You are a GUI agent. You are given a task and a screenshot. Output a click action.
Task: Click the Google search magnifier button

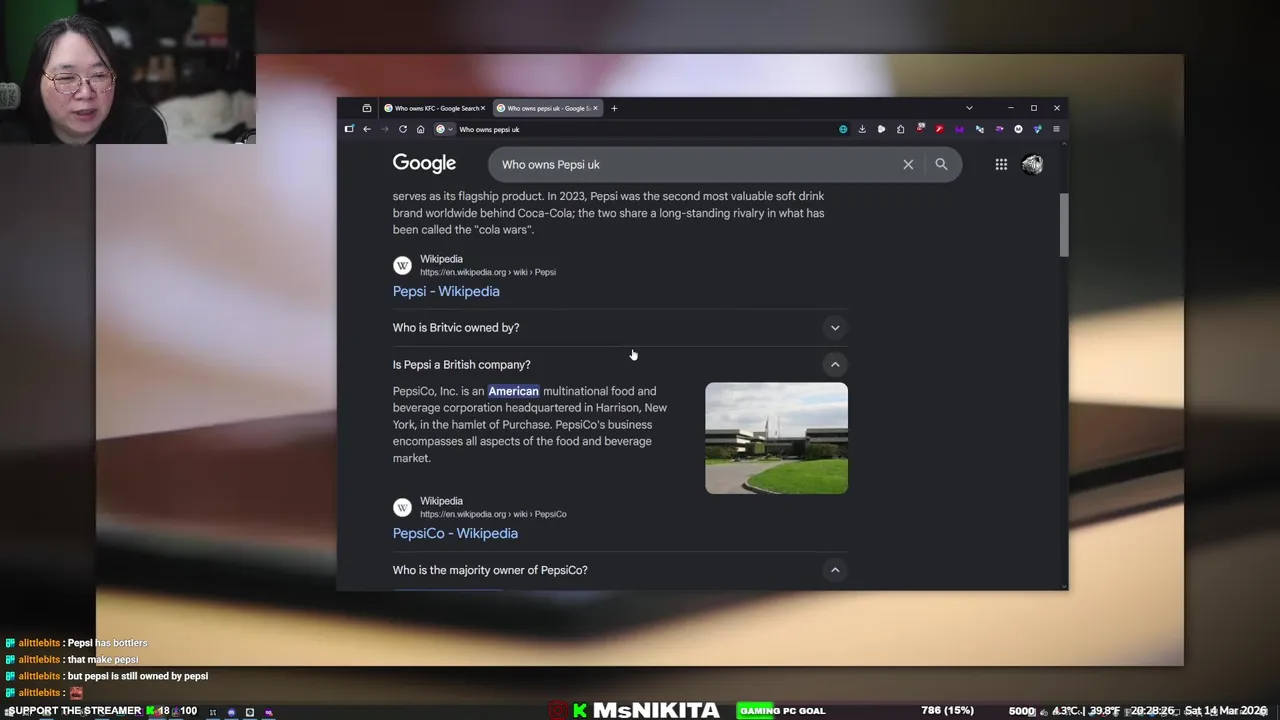[x=941, y=164]
